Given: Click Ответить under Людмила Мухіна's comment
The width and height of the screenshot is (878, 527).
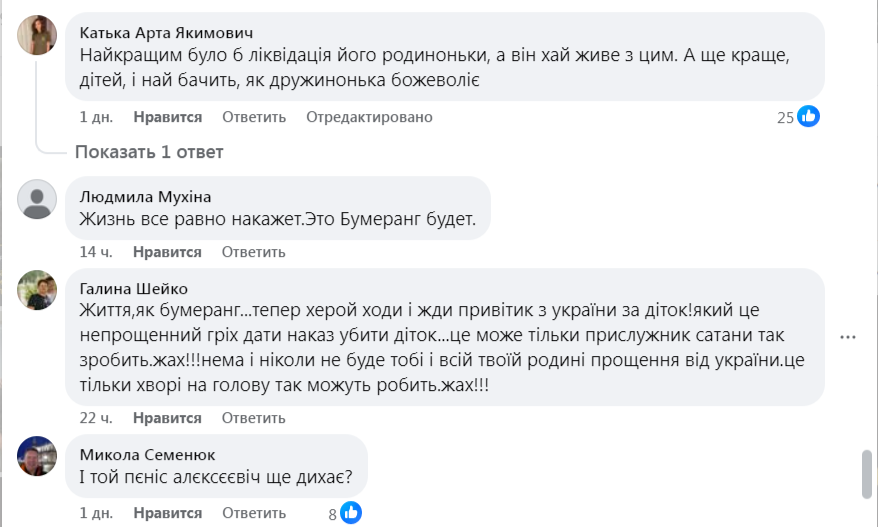Looking at the screenshot, I should click(x=254, y=252).
